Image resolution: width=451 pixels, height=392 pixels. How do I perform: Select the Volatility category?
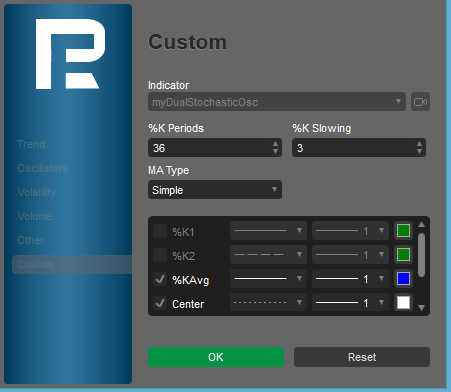[37, 192]
